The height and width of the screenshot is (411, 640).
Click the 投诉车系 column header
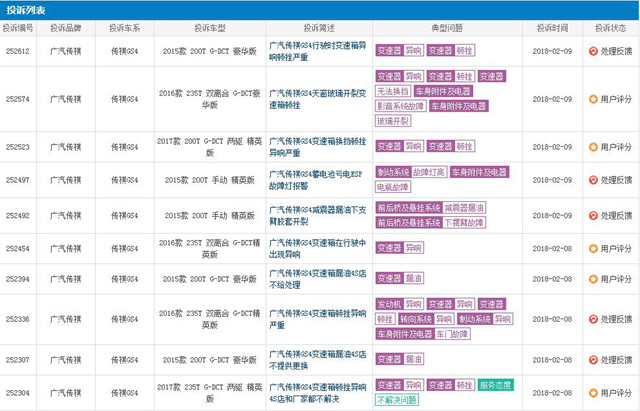tap(124, 28)
